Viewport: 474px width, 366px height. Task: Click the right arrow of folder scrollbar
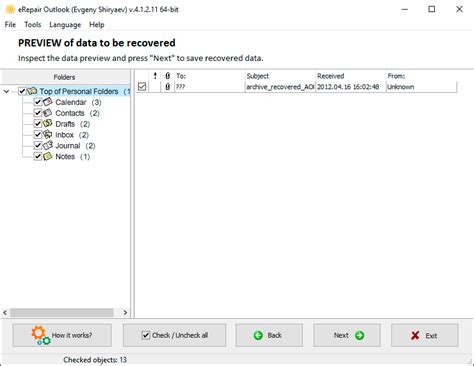coord(125,312)
